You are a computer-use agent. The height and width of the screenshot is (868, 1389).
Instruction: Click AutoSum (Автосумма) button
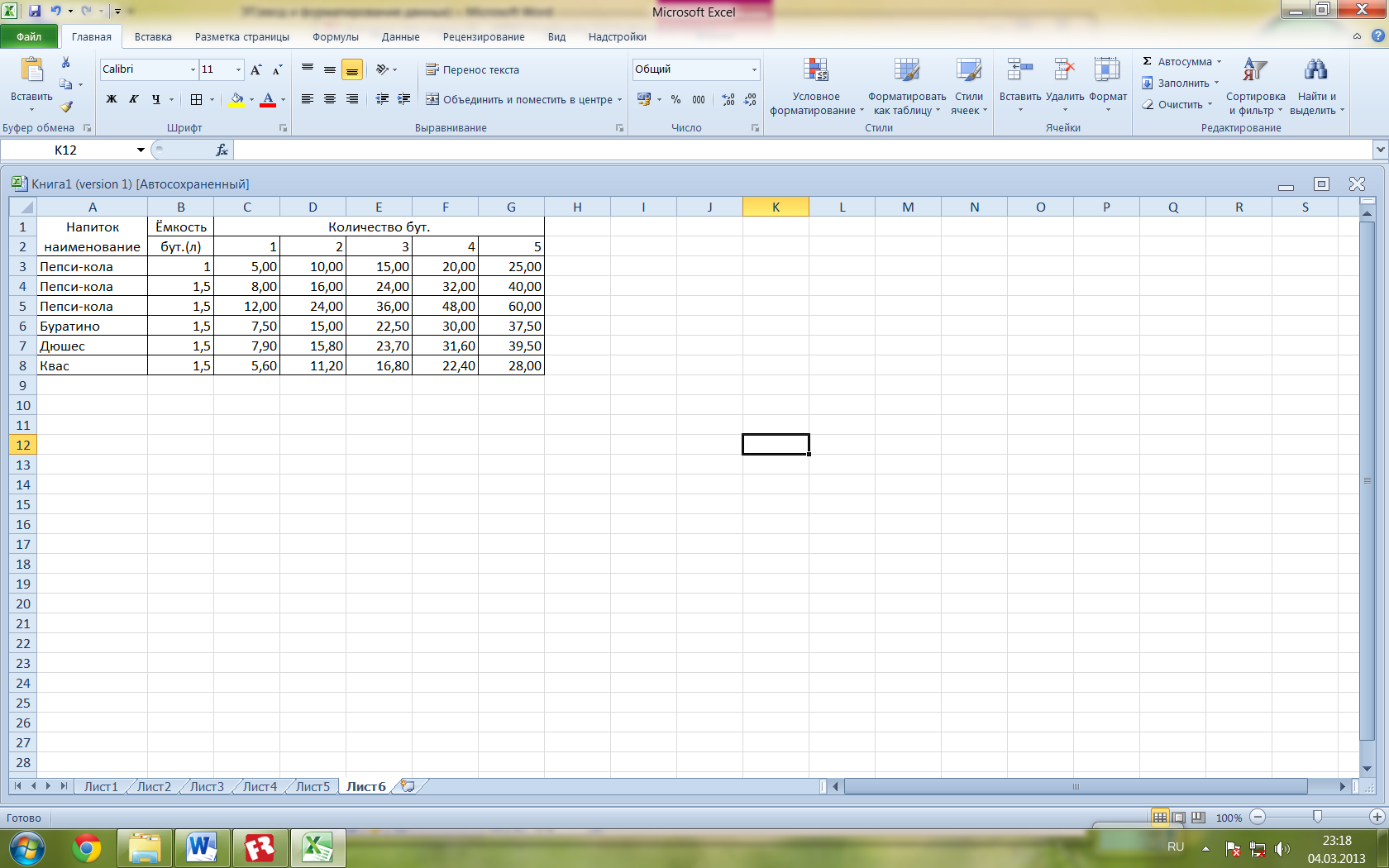click(x=1177, y=61)
